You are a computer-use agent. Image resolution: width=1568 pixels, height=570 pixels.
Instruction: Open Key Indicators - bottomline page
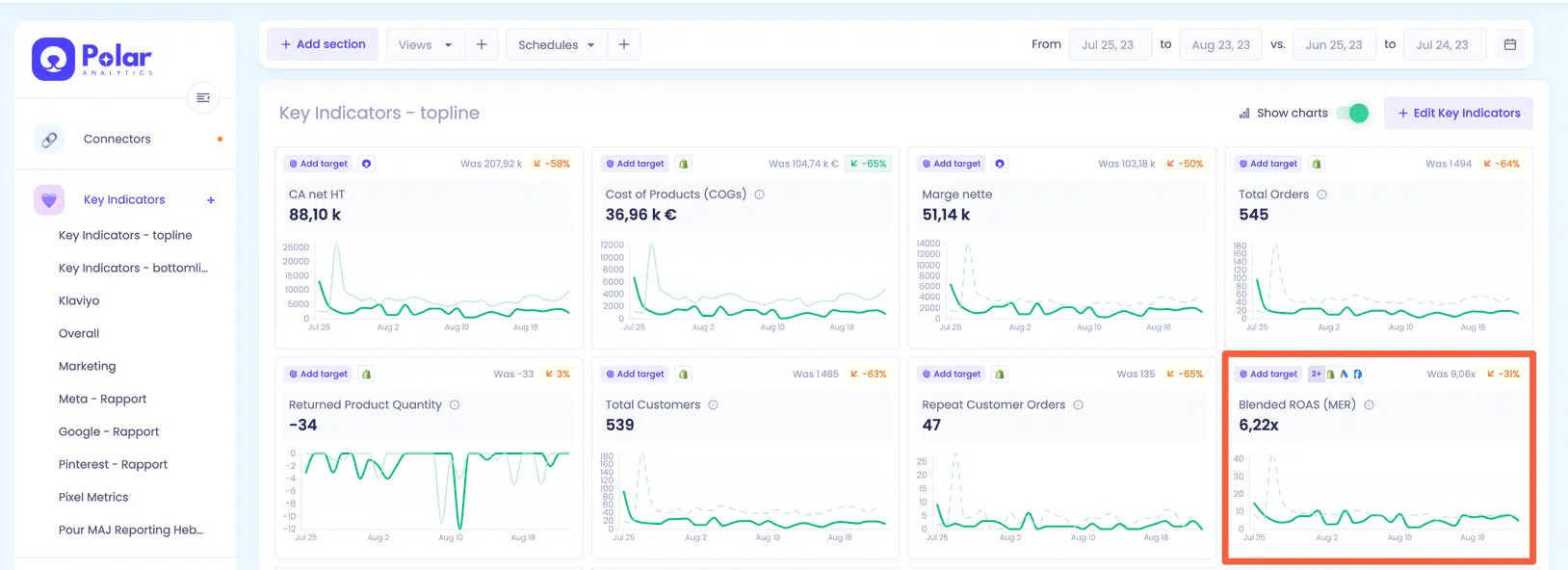click(x=133, y=268)
